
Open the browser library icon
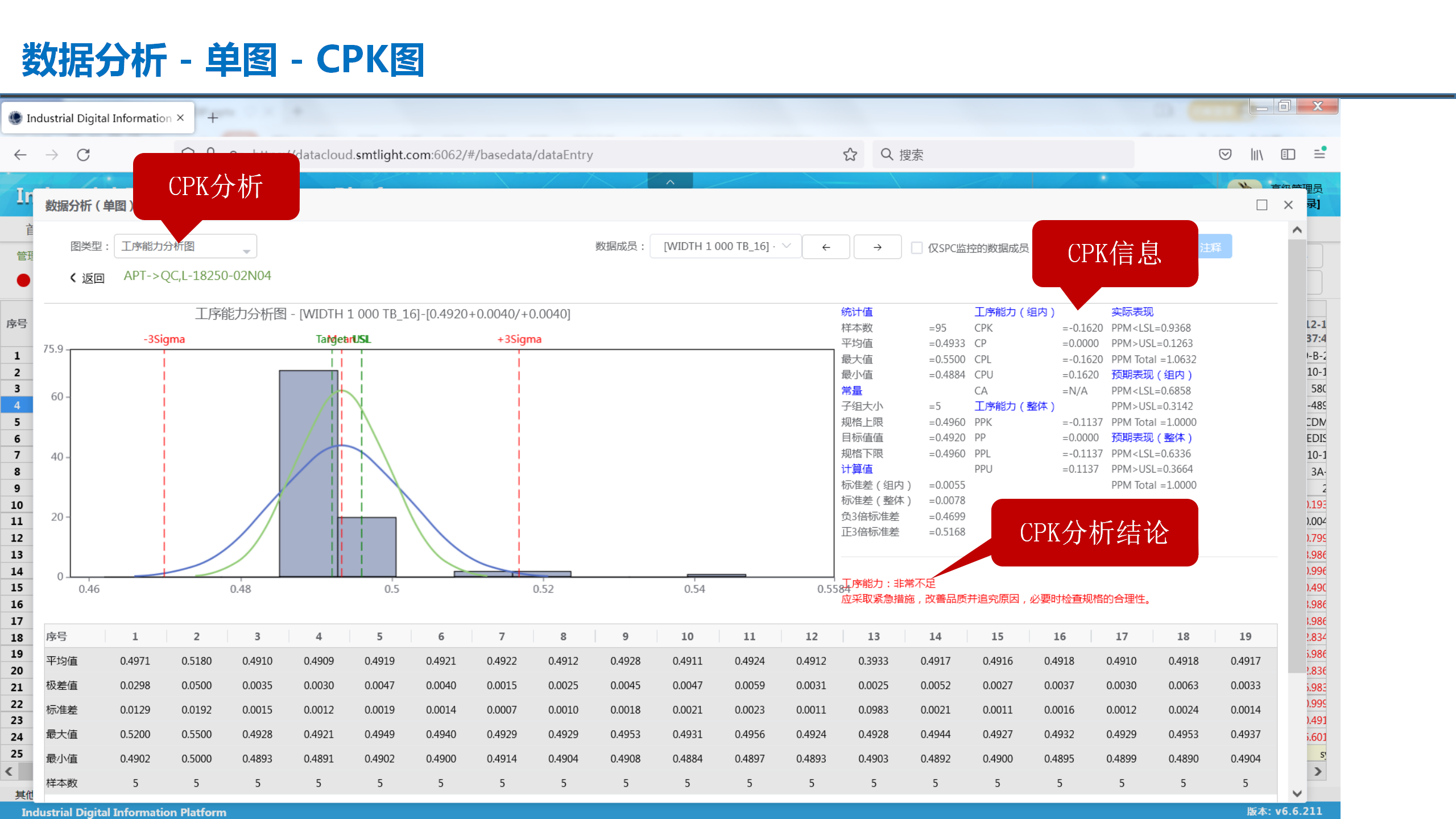[1256, 155]
